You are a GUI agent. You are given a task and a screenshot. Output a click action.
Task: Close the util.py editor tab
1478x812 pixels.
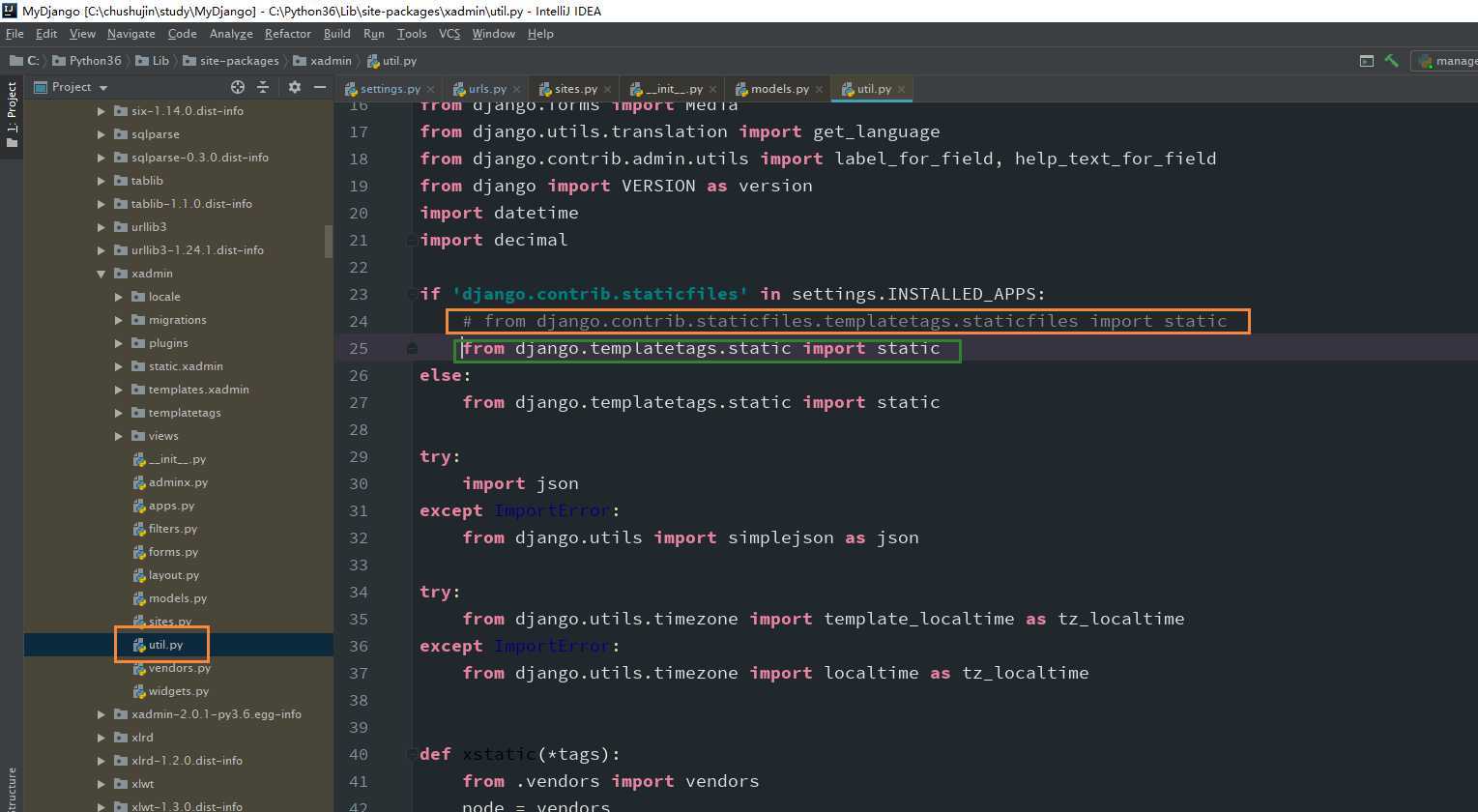(x=901, y=89)
